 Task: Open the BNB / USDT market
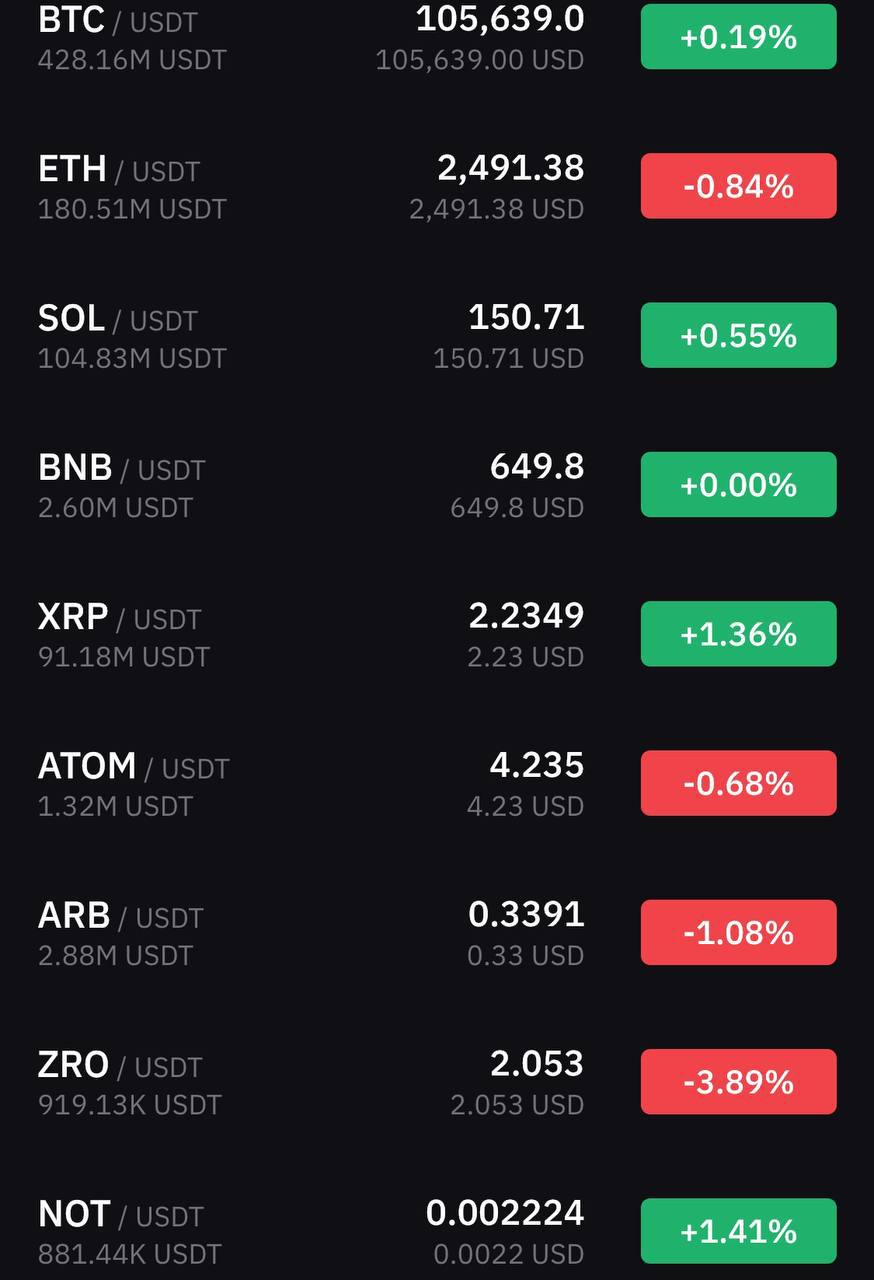437,484
